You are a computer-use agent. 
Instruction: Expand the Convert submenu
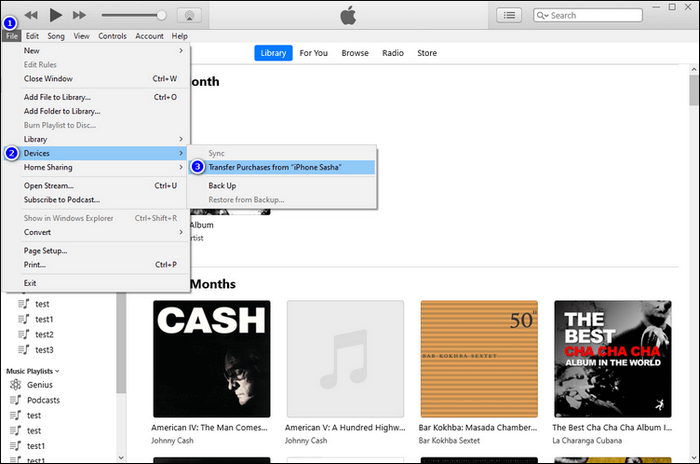click(97, 232)
